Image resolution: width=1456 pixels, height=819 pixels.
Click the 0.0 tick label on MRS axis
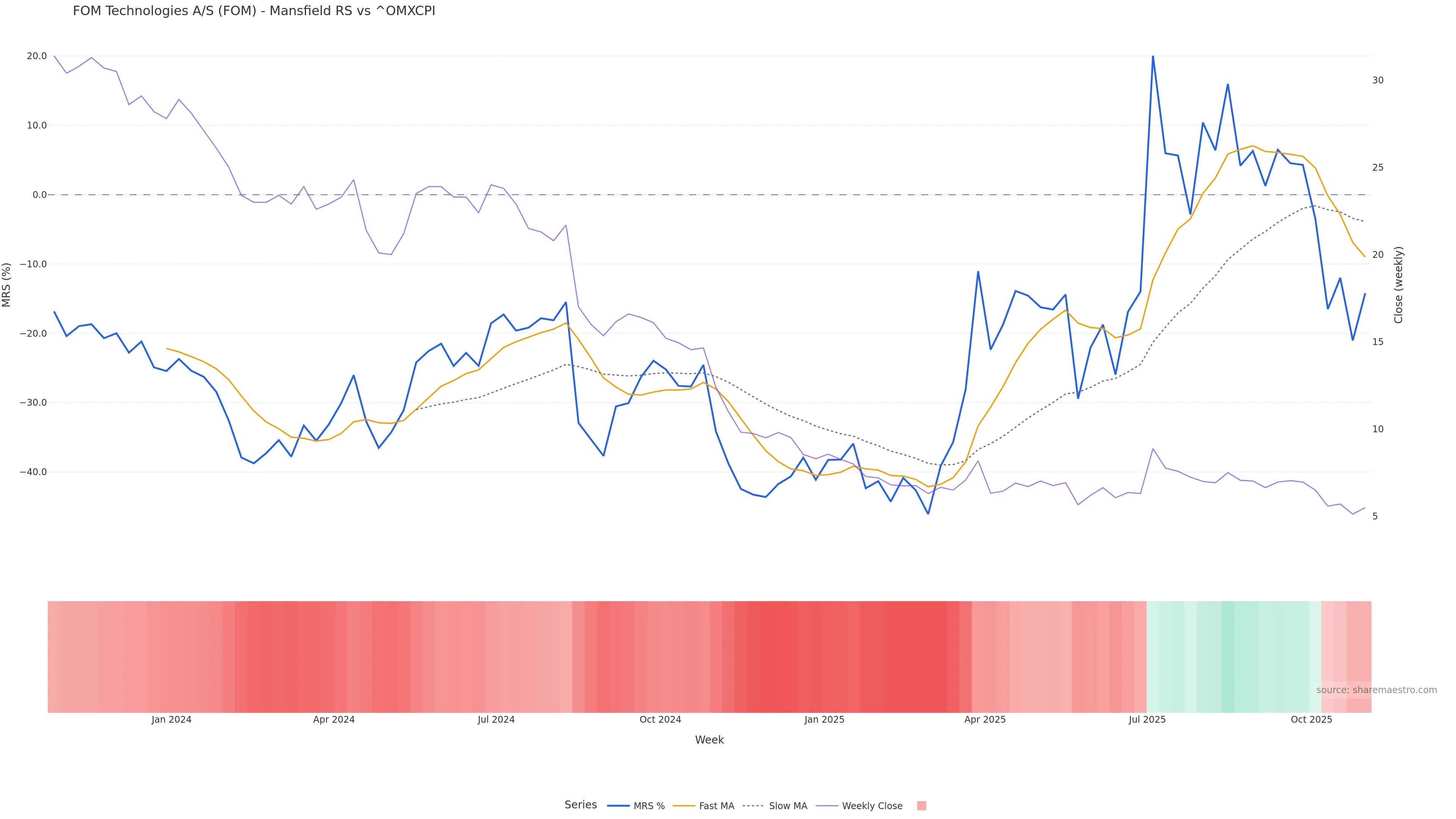point(39,195)
